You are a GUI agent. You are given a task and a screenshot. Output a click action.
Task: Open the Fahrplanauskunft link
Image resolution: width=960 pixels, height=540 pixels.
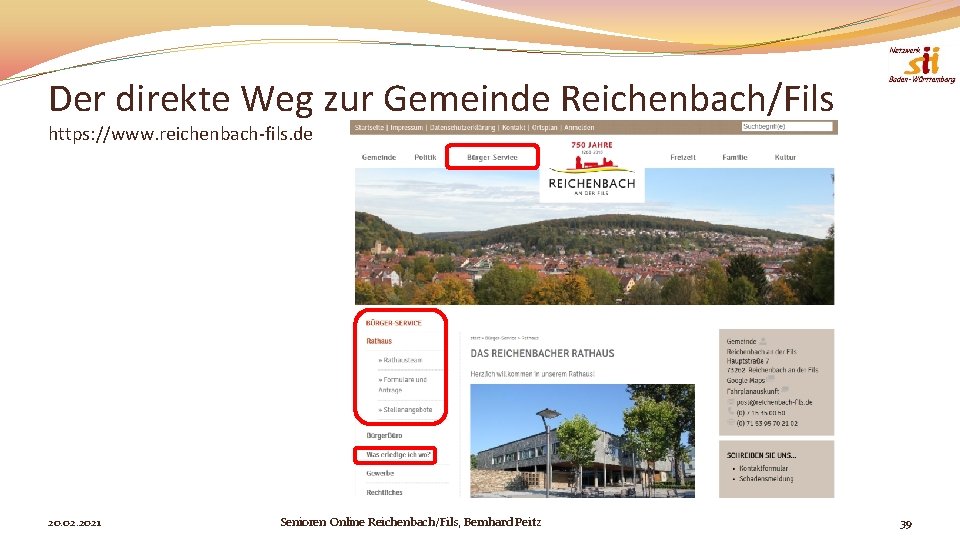(753, 391)
